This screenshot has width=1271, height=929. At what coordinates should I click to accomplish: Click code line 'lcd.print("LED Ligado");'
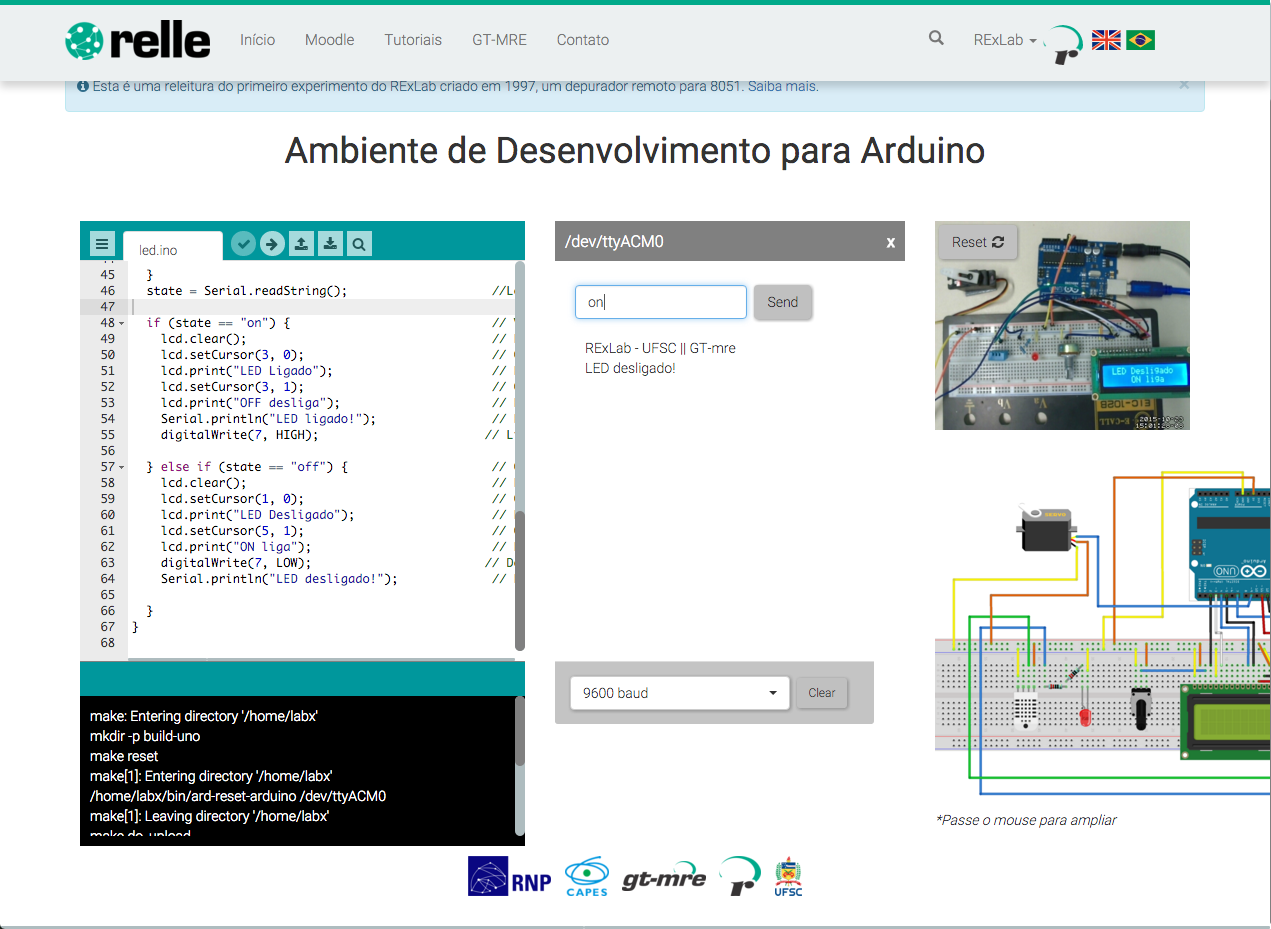point(246,371)
